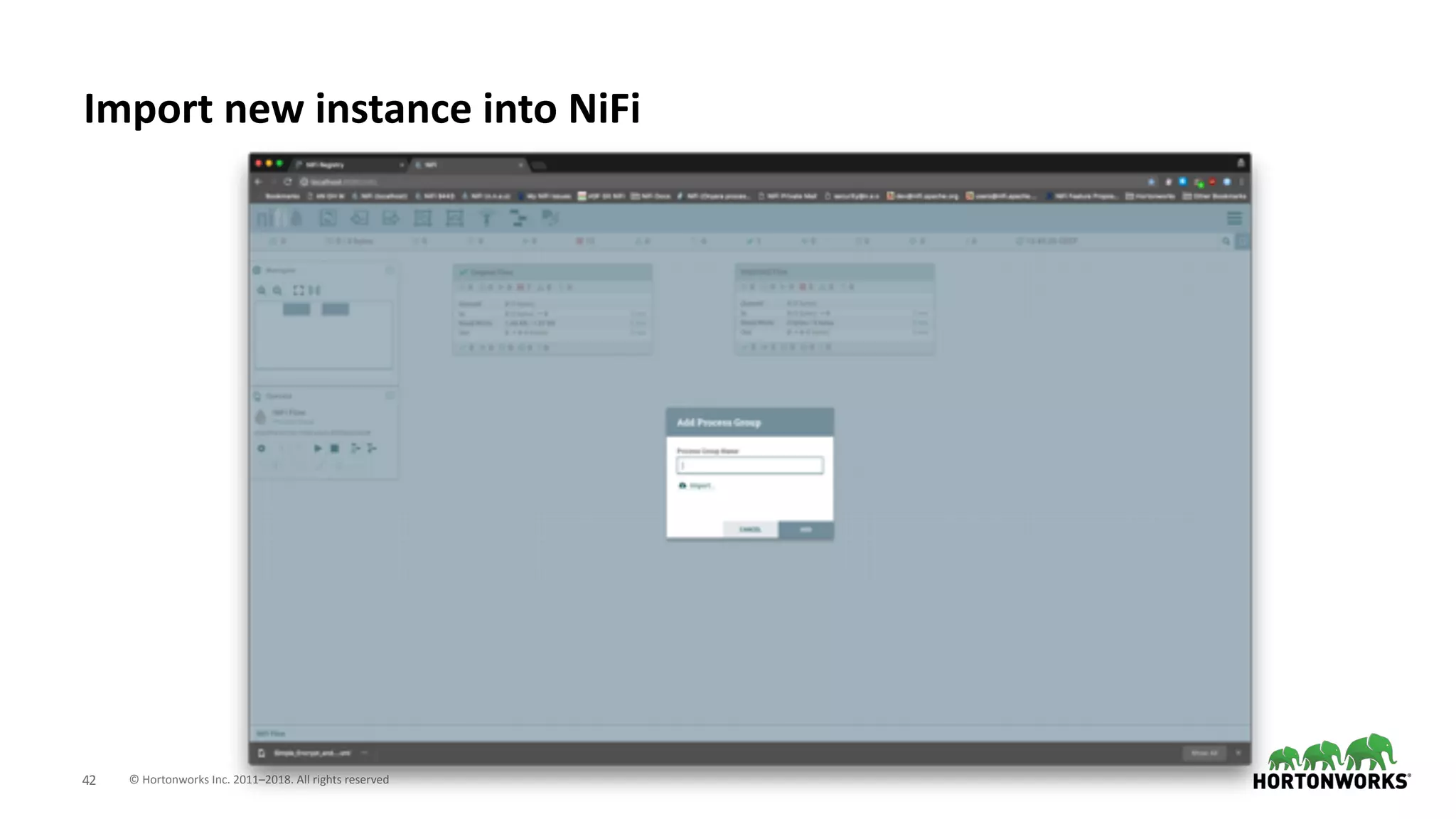1456x819 pixels.
Task: Open the browser three-dot menu
Action: click(x=1241, y=182)
